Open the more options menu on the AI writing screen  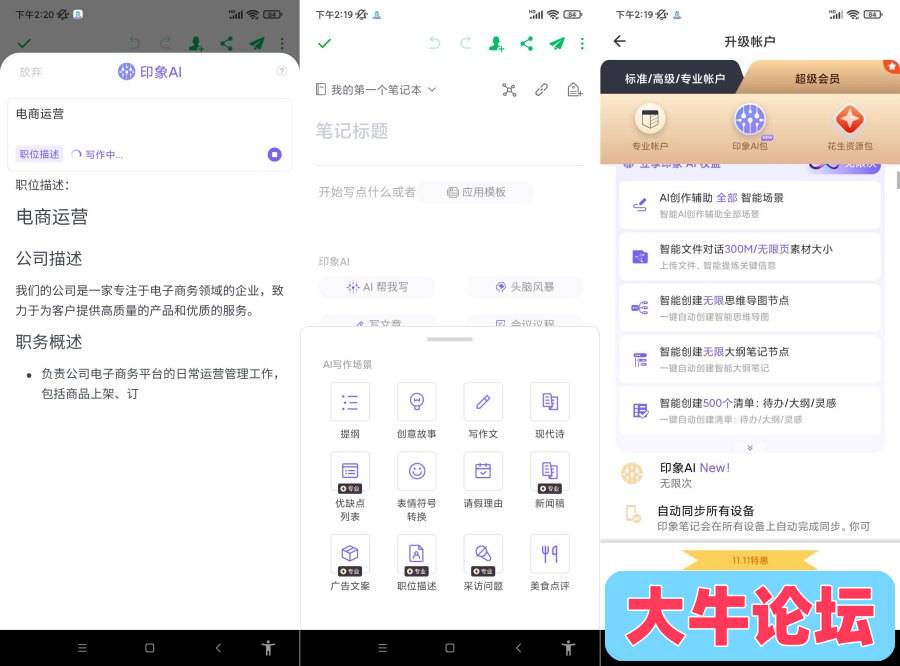[x=282, y=43]
